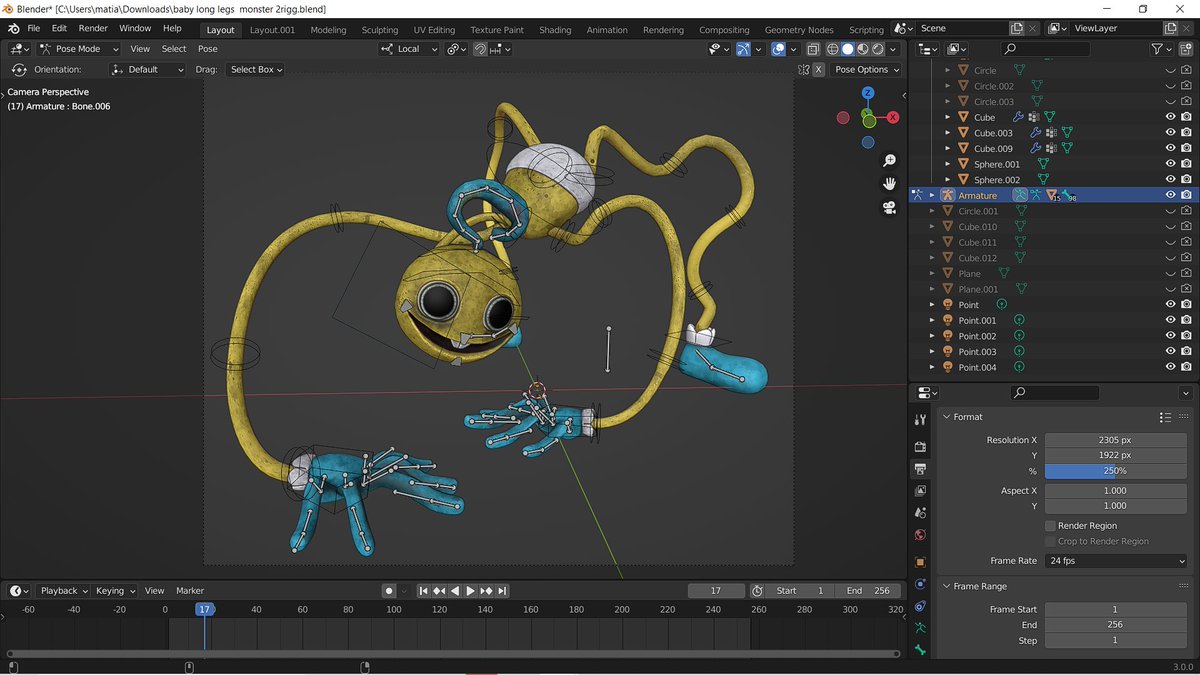Click the Resolution X value field
This screenshot has height=675, width=1200.
pos(1116,440)
